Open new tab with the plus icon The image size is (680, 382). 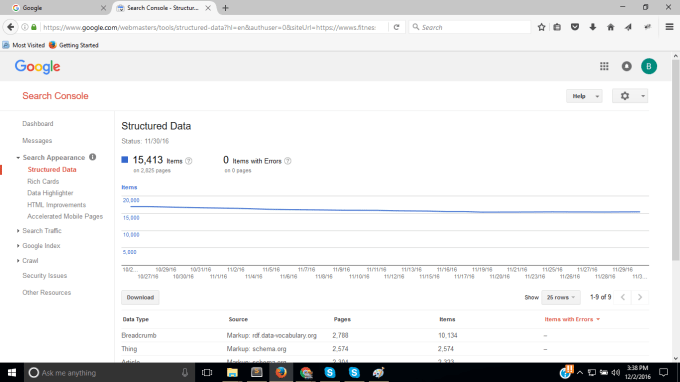[225, 8]
